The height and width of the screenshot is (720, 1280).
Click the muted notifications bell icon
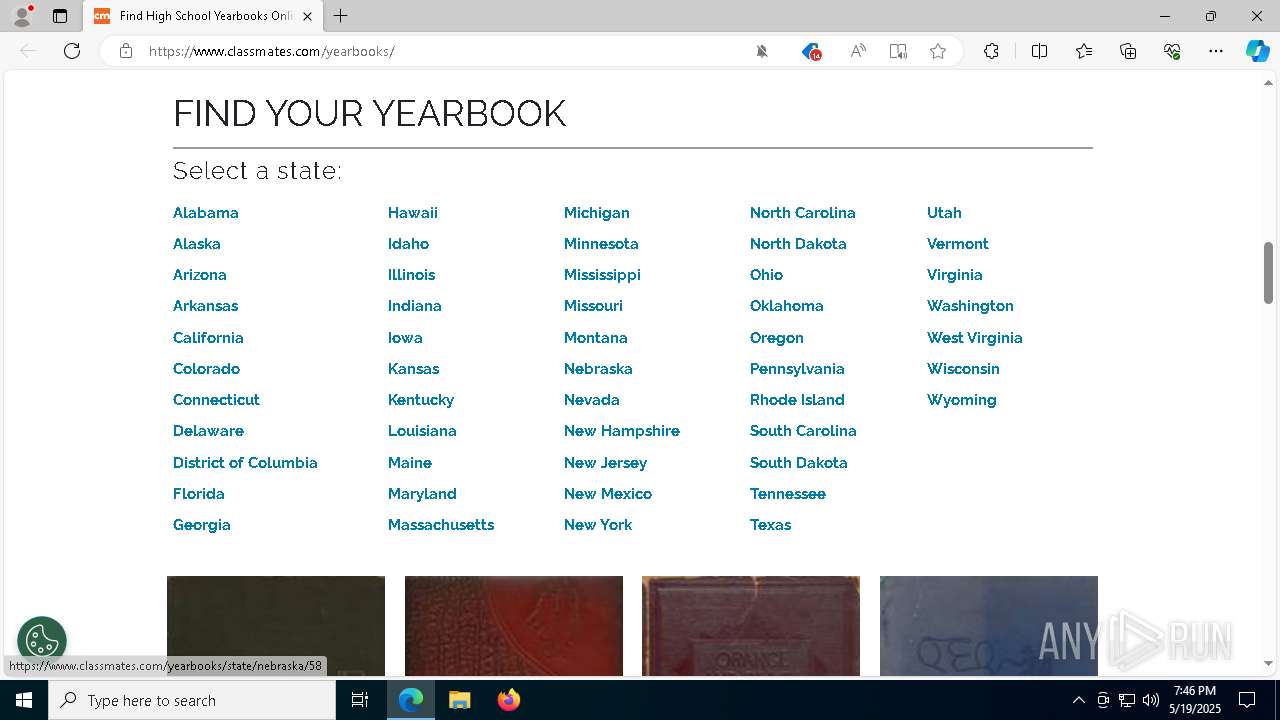tap(762, 51)
